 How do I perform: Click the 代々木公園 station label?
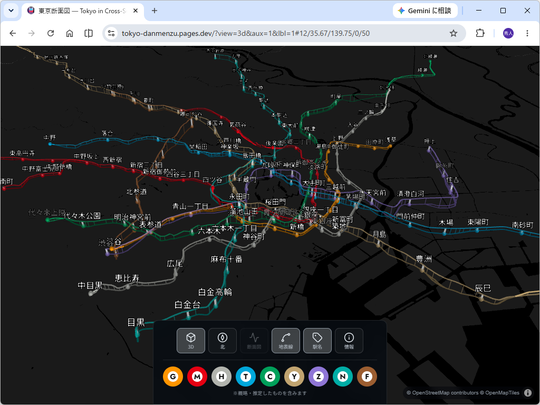pyautogui.click(x=83, y=216)
